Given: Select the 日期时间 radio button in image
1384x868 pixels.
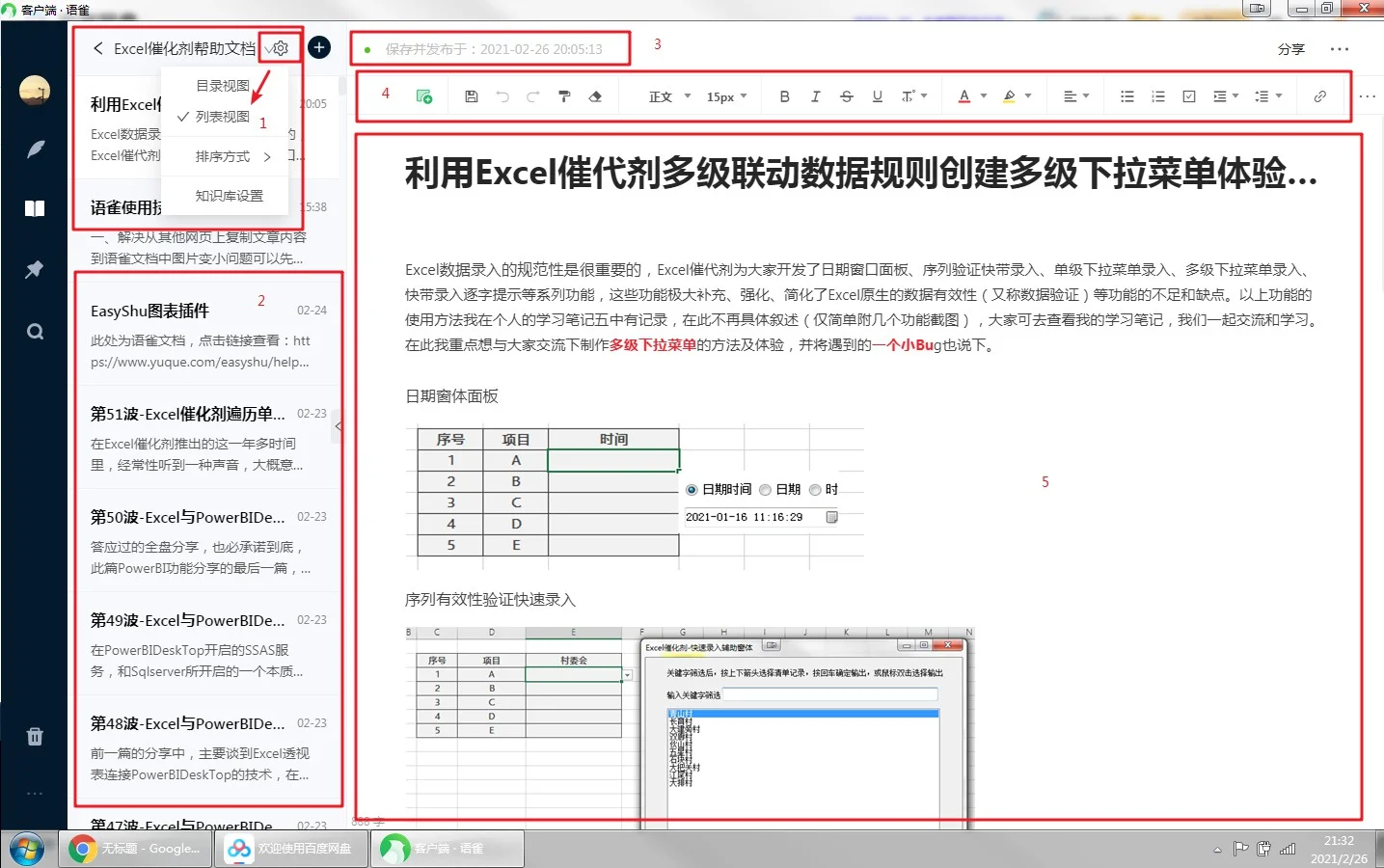Looking at the screenshot, I should click(692, 490).
